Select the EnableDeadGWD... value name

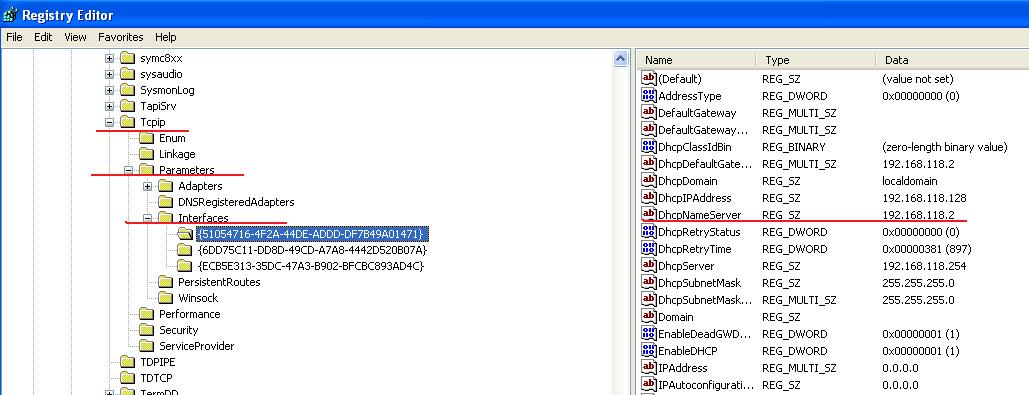[x=704, y=334]
